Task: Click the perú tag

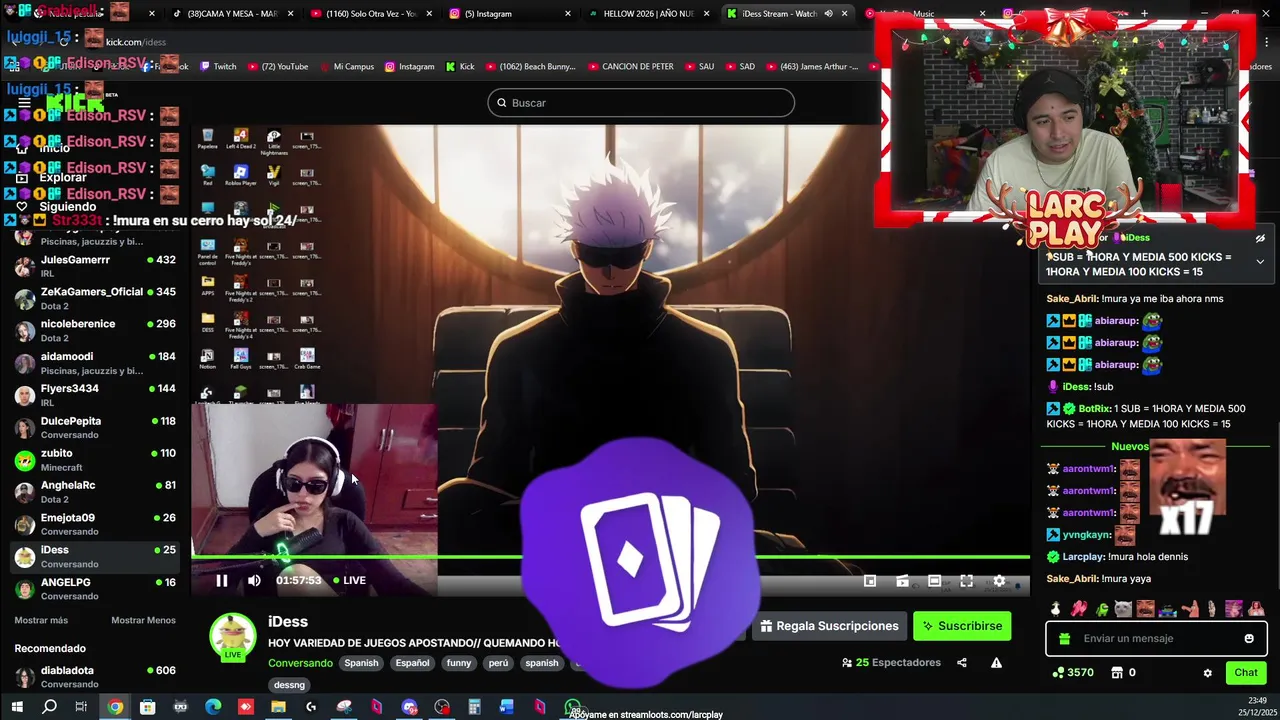Action: point(498,663)
